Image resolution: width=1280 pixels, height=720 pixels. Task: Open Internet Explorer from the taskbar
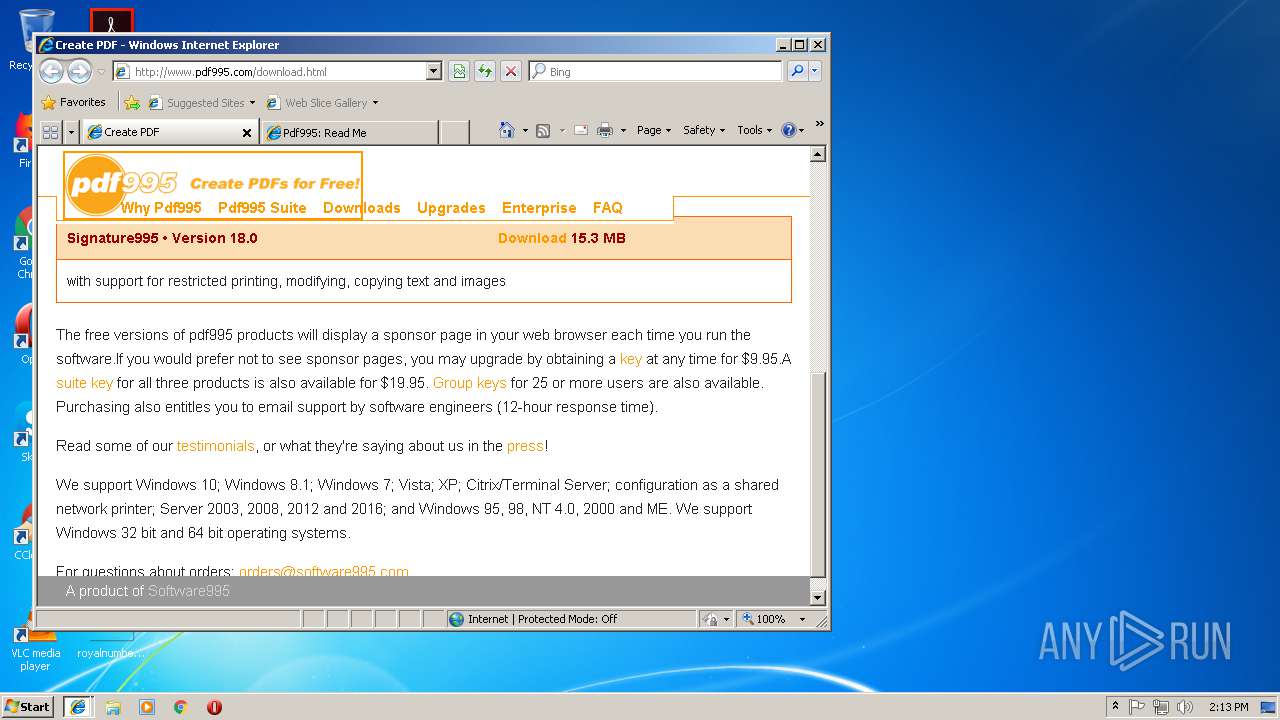(78, 706)
